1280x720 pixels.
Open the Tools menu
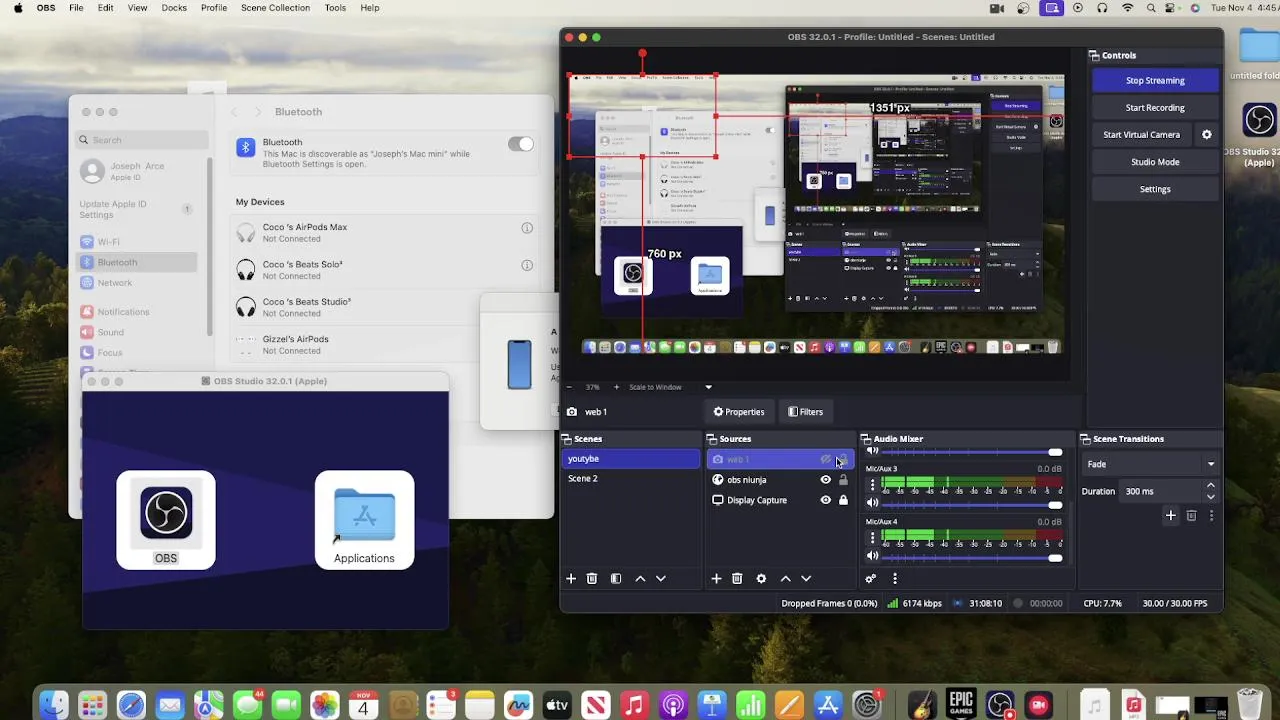pos(335,8)
